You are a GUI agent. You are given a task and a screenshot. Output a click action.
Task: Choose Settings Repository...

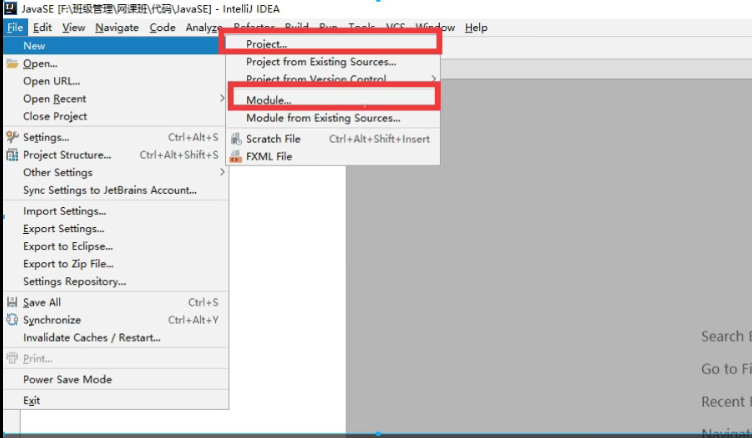114,282
